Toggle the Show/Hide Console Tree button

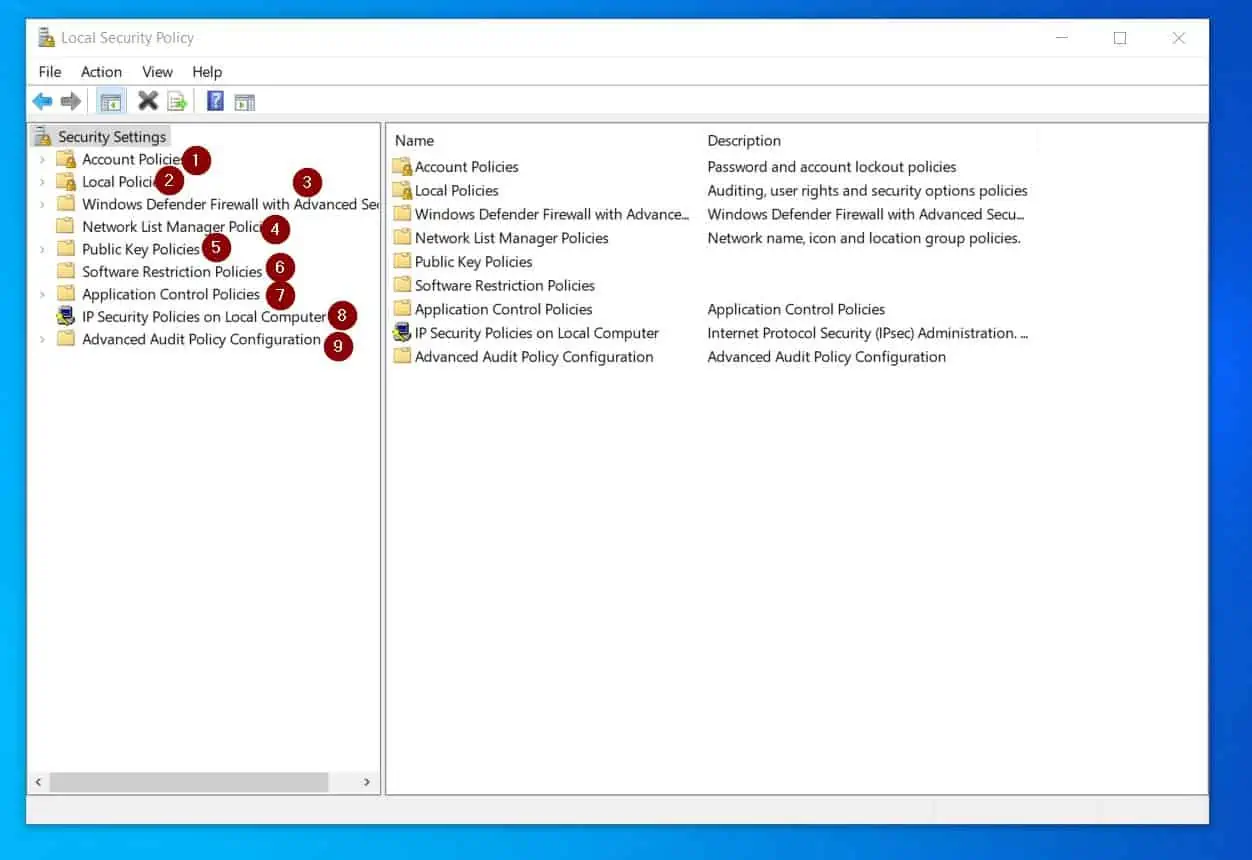coord(110,101)
